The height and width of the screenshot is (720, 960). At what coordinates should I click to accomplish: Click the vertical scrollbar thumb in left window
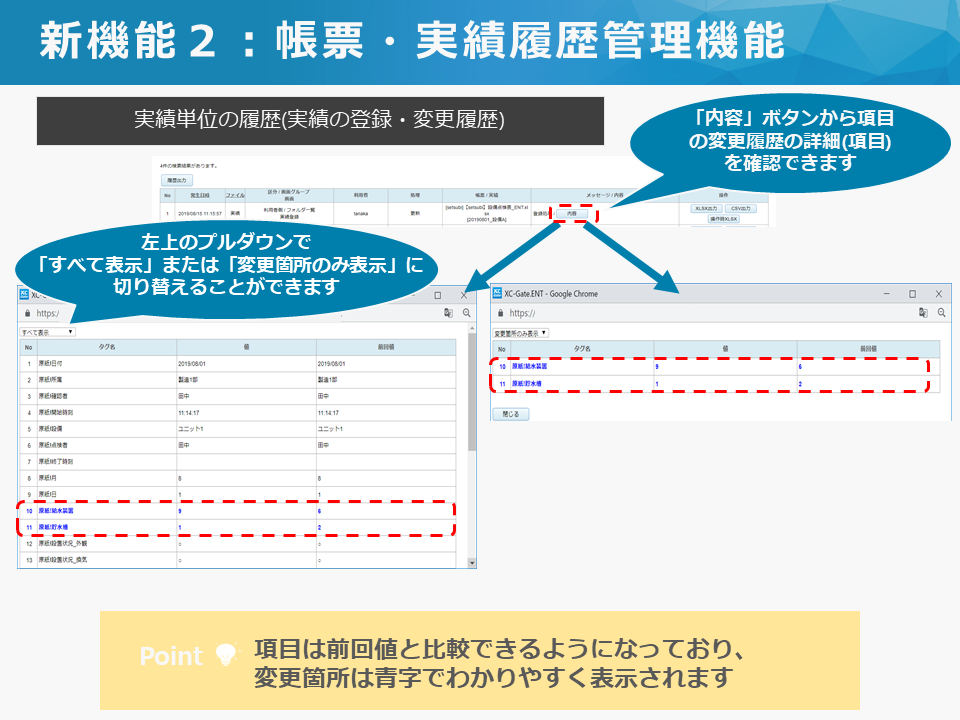point(472,392)
